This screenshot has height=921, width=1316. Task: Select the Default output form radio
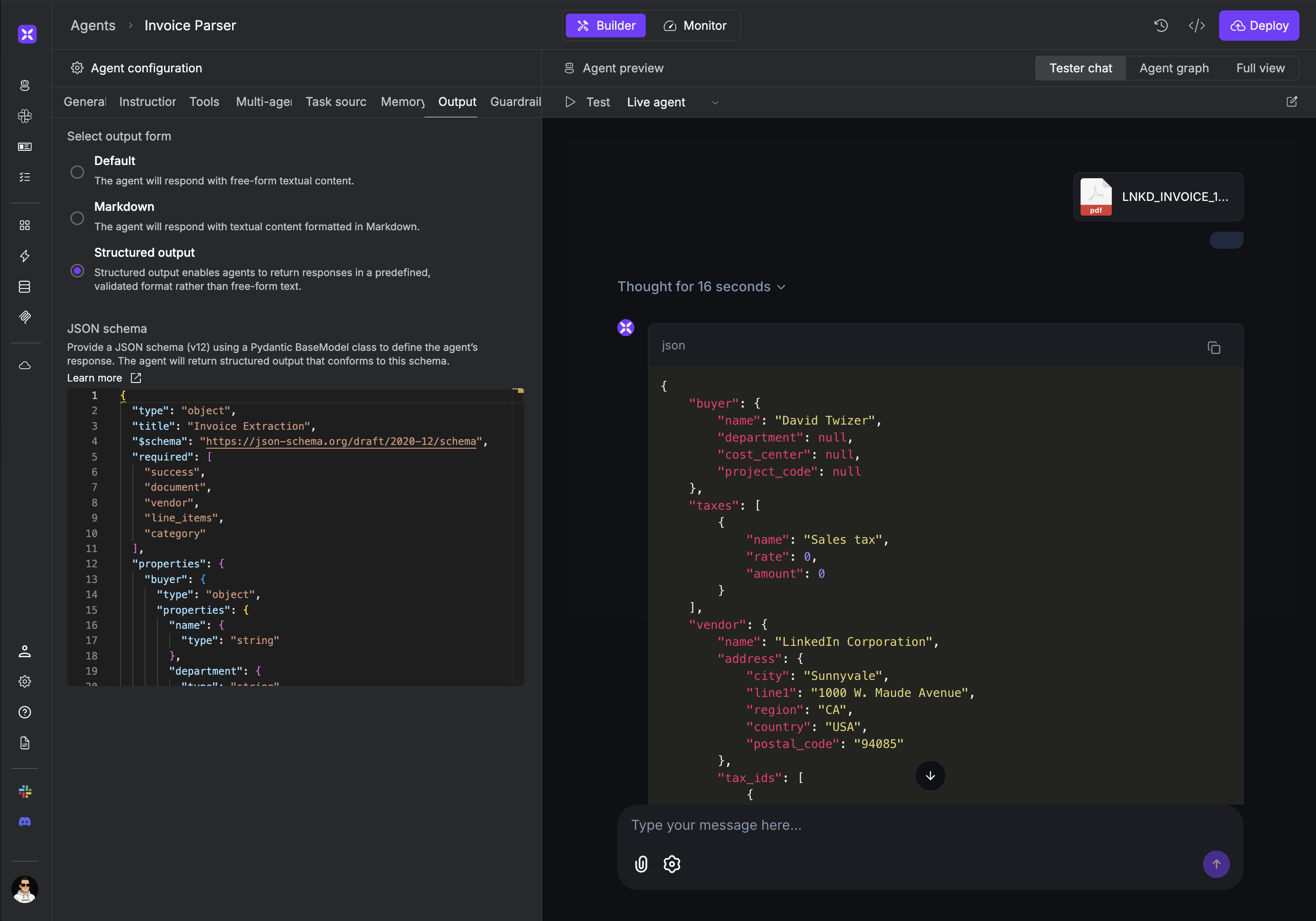click(x=78, y=172)
